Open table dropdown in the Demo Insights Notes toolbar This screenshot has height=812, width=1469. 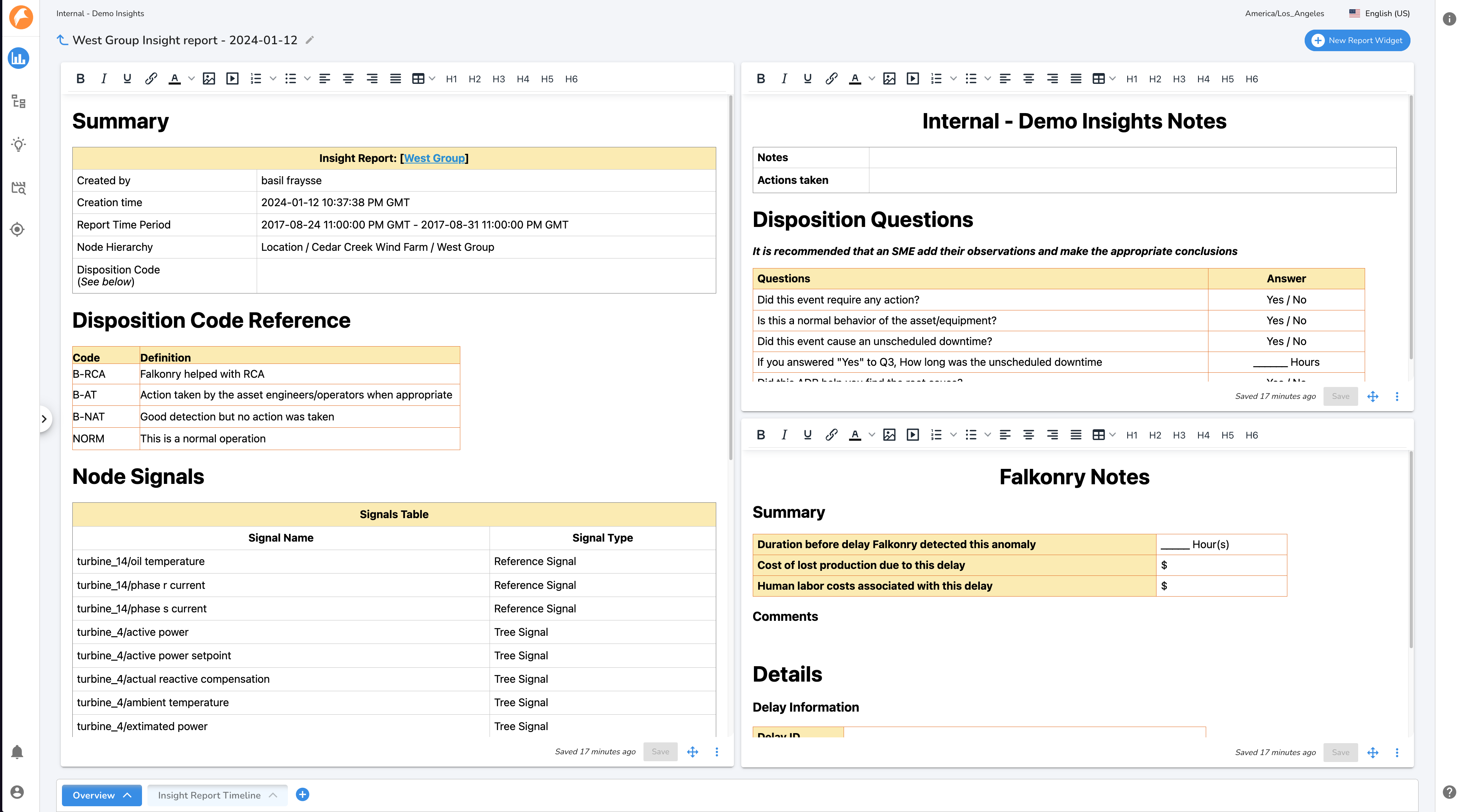[x=1112, y=78]
